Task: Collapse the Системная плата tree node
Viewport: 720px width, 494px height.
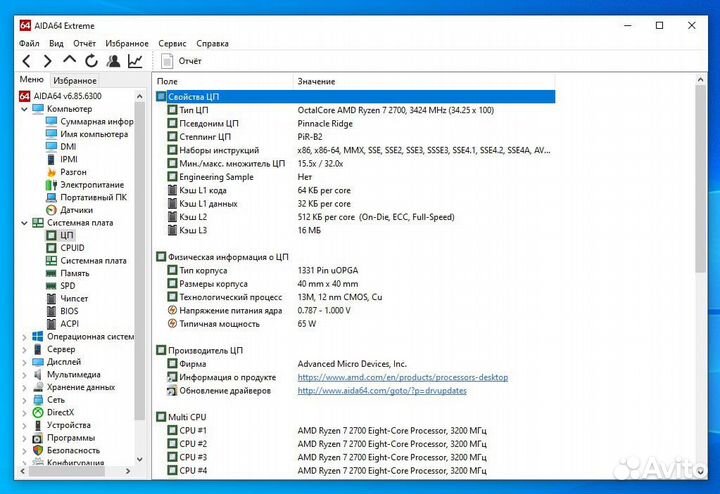Action: click(24, 223)
